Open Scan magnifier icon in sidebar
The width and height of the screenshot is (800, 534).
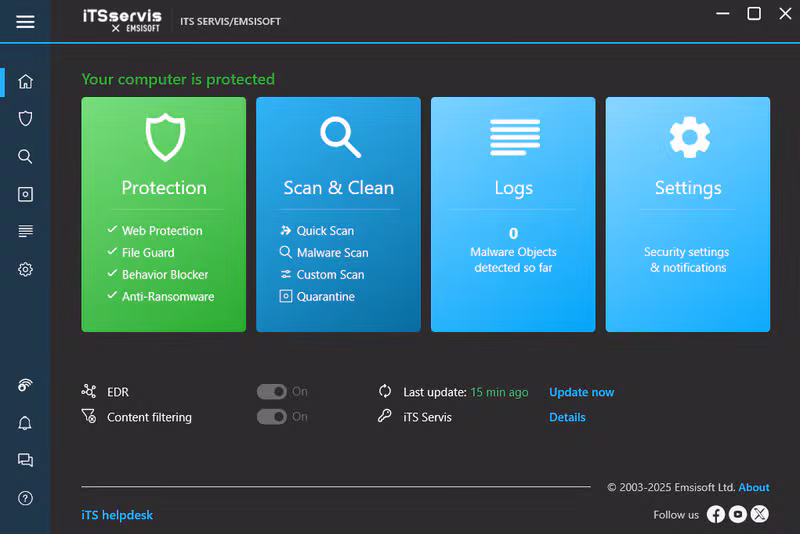[x=25, y=156]
